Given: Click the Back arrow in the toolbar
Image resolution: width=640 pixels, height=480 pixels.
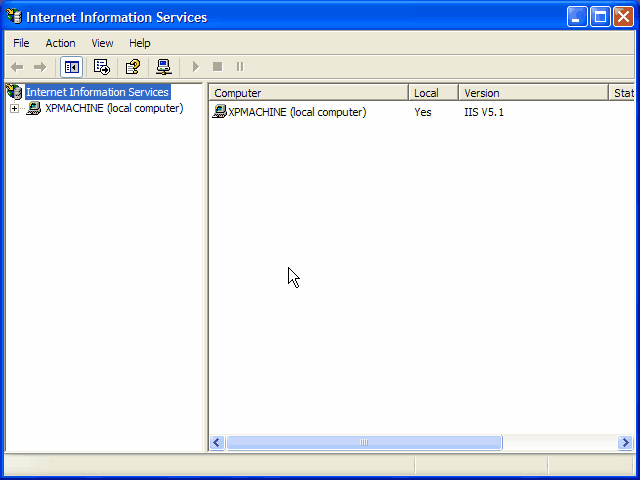Looking at the screenshot, I should (x=17, y=67).
